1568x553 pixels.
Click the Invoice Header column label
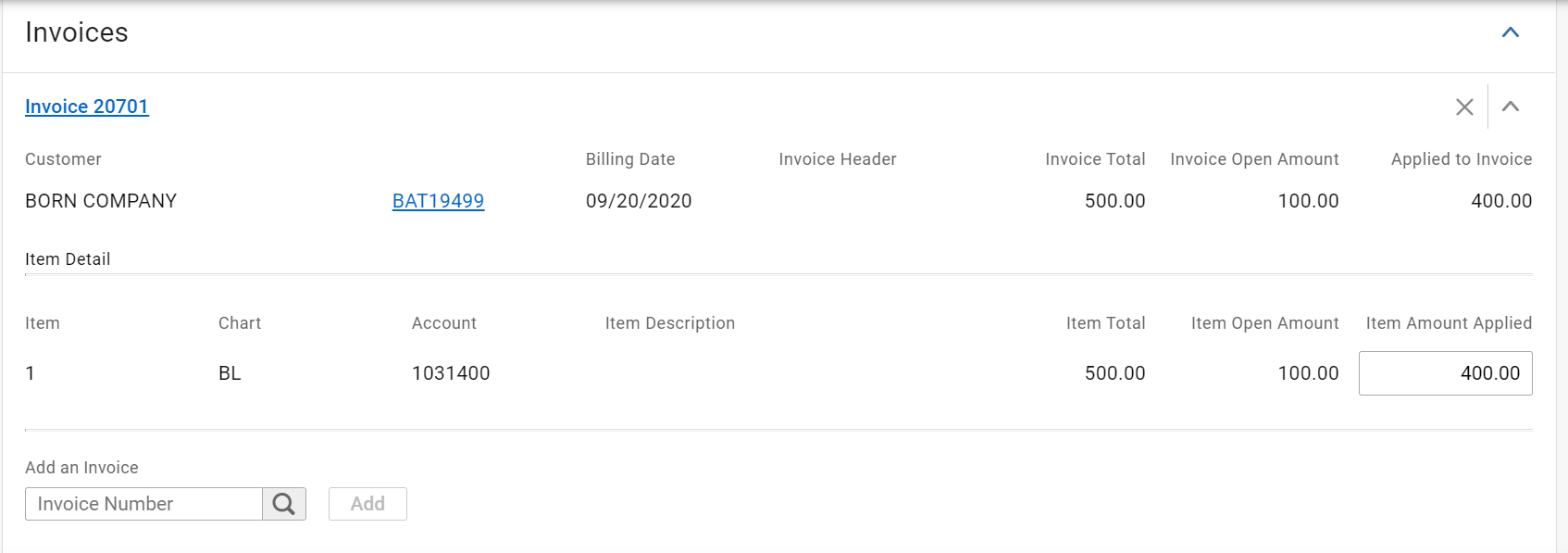click(x=838, y=159)
